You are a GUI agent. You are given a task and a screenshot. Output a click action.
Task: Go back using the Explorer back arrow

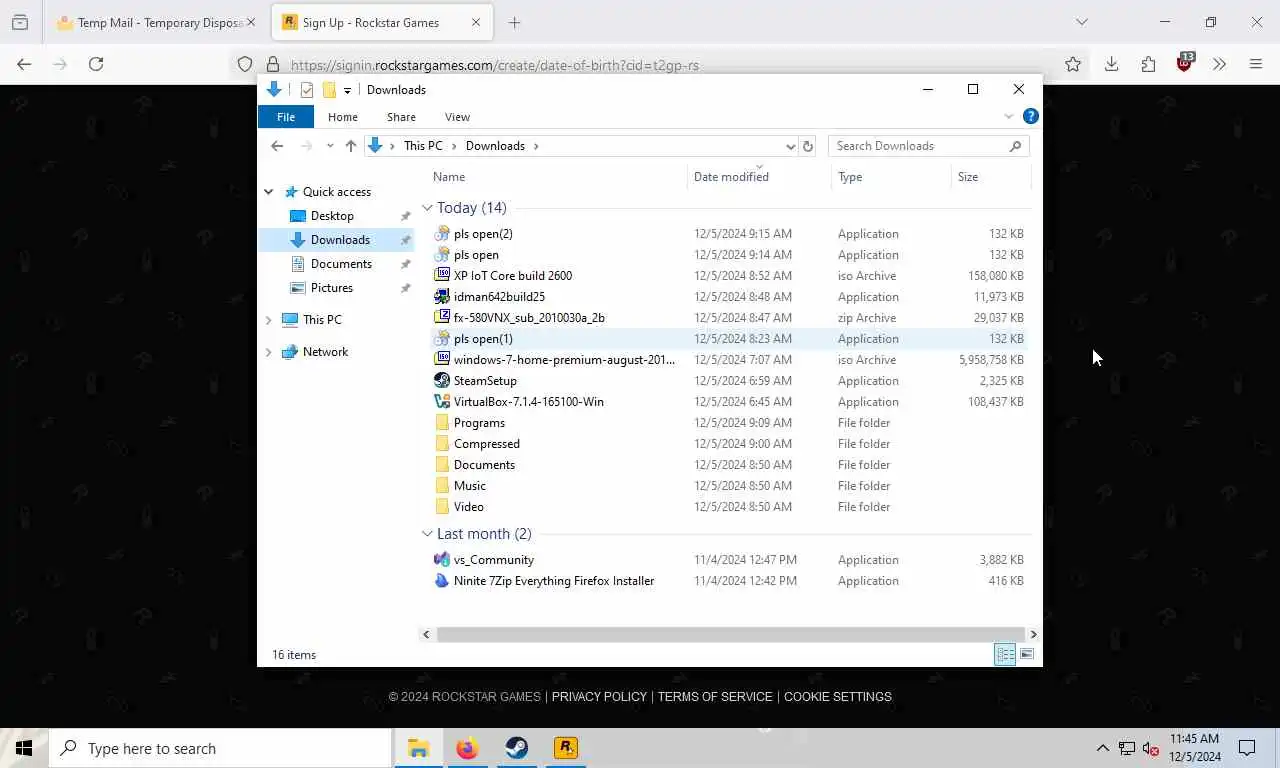(277, 146)
